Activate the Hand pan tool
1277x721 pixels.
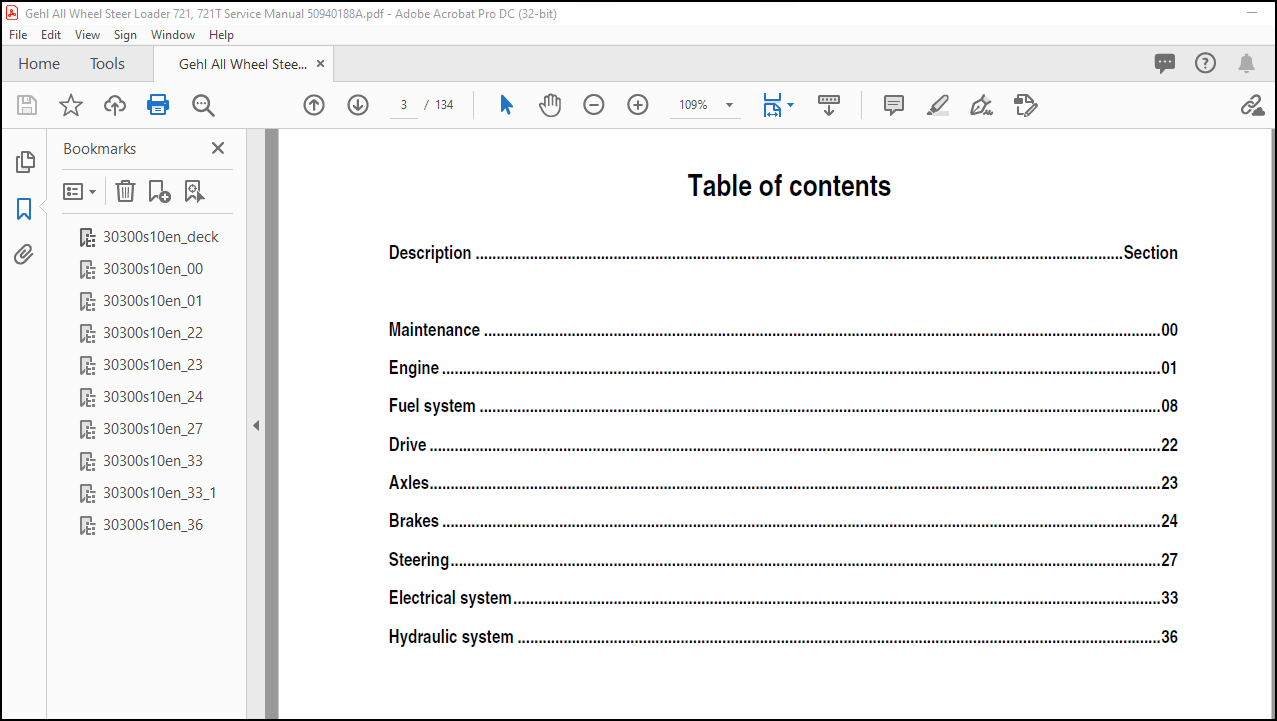point(550,105)
